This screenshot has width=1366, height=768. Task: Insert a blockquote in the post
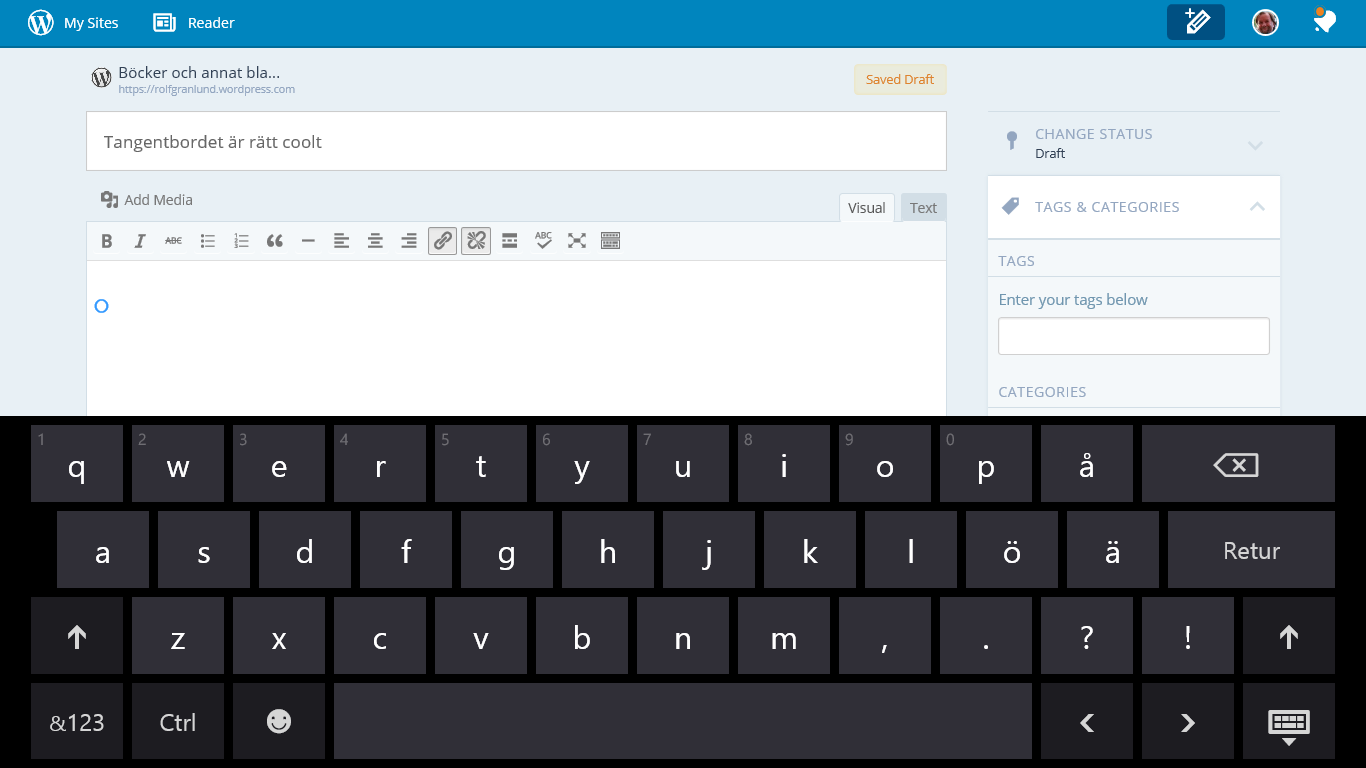tap(275, 241)
